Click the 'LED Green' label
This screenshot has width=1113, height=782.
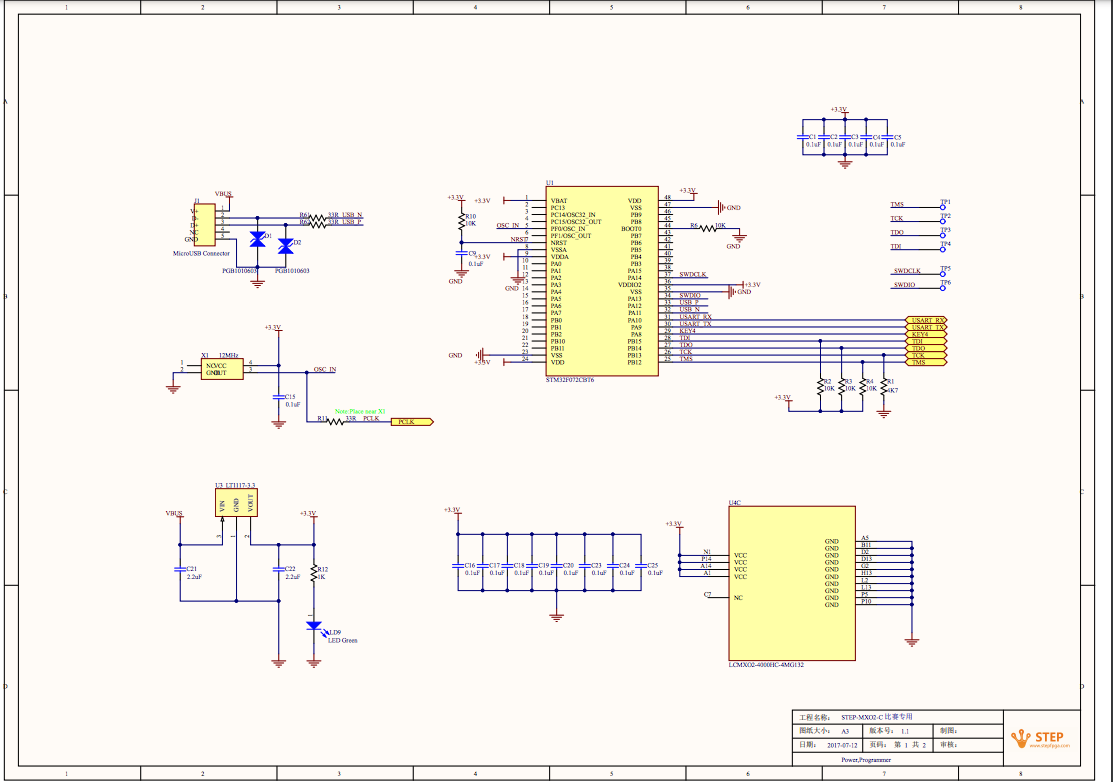pyautogui.click(x=342, y=640)
